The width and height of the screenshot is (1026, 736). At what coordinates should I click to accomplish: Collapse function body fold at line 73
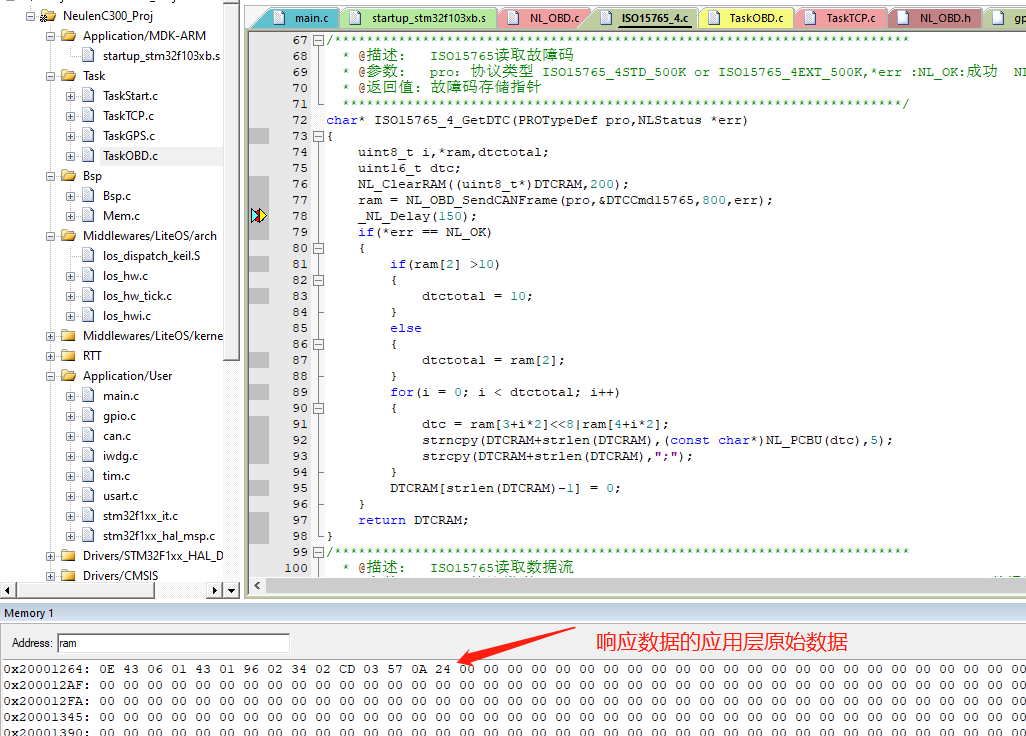[x=319, y=136]
